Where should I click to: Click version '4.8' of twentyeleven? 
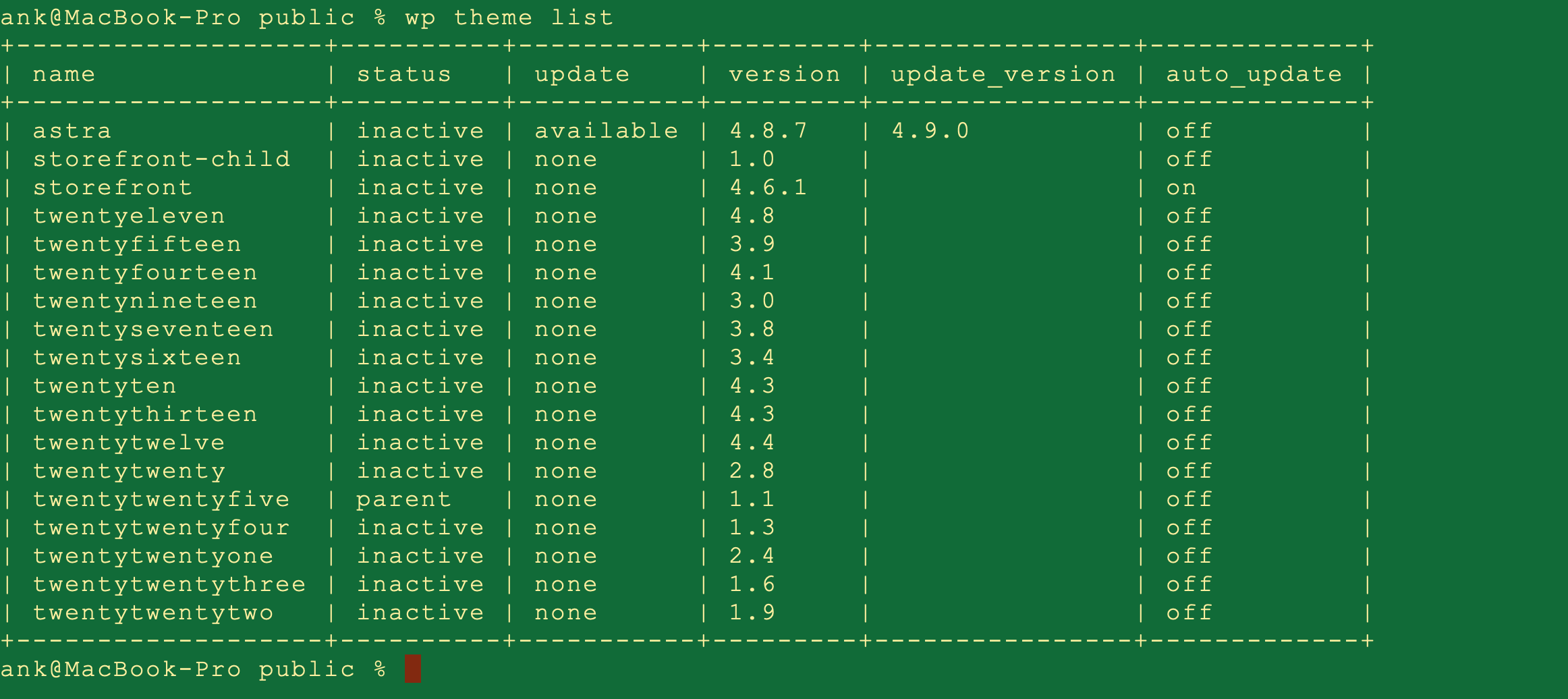(x=752, y=216)
